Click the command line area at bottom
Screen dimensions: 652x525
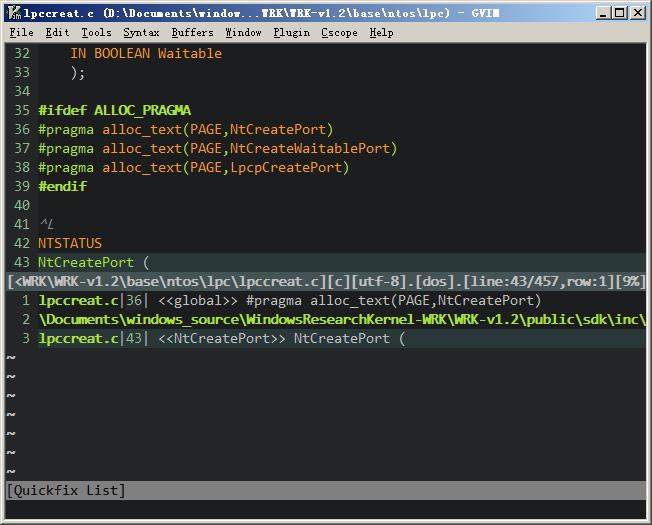(326, 509)
